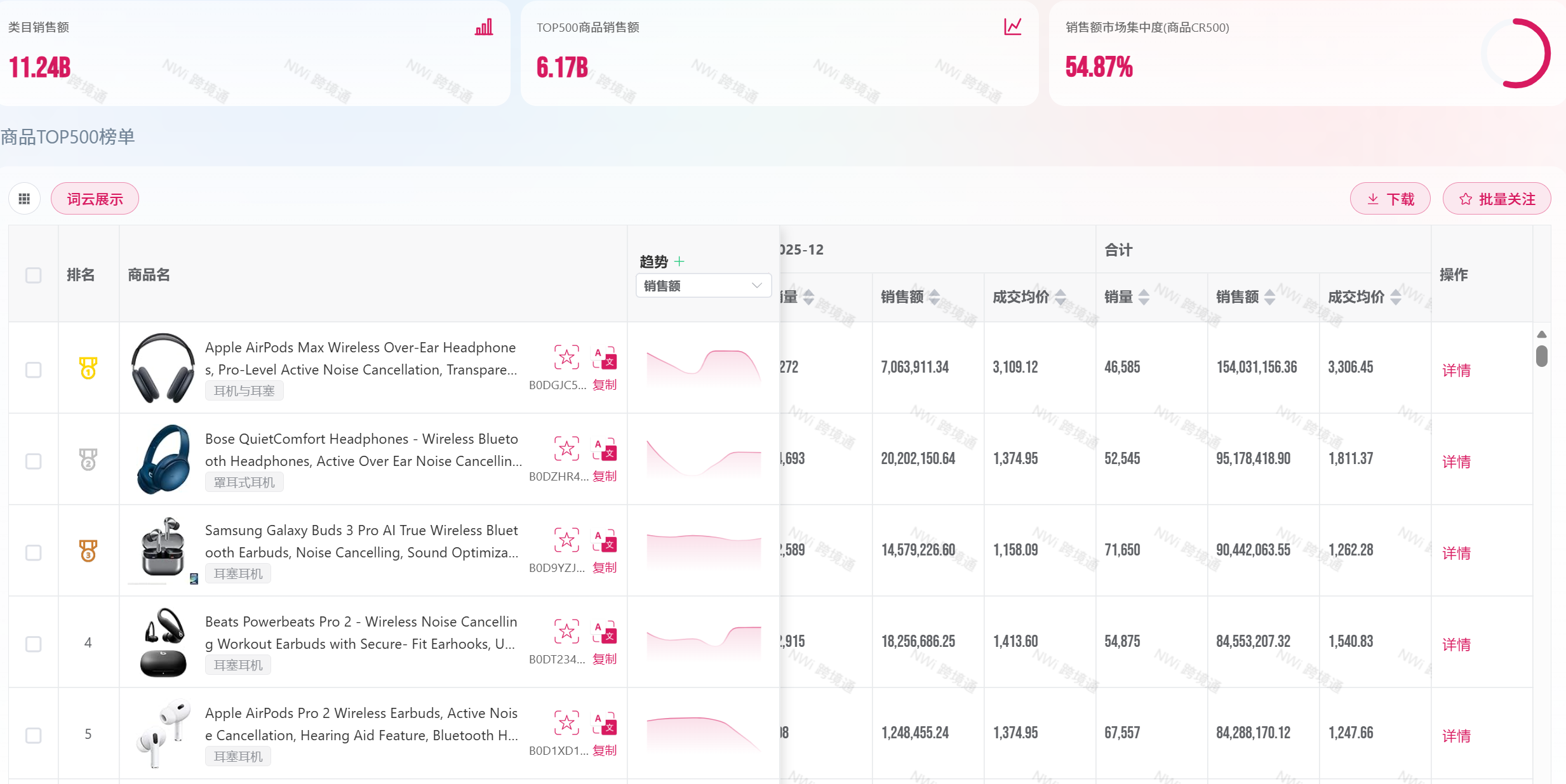
Task: Select the grid view icon beside 词云展示
Action: click(x=24, y=198)
